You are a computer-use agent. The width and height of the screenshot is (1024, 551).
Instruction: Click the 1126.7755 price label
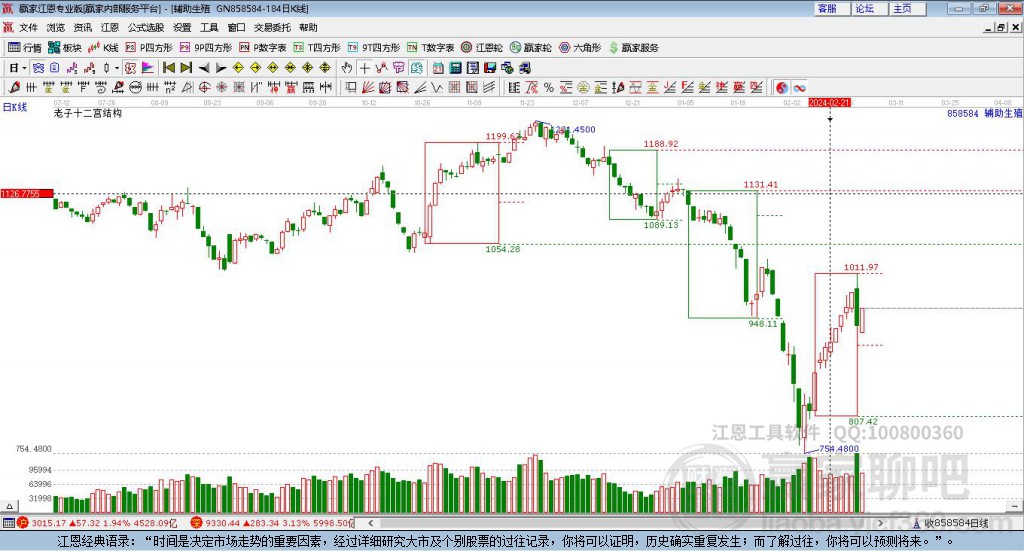(x=27, y=194)
